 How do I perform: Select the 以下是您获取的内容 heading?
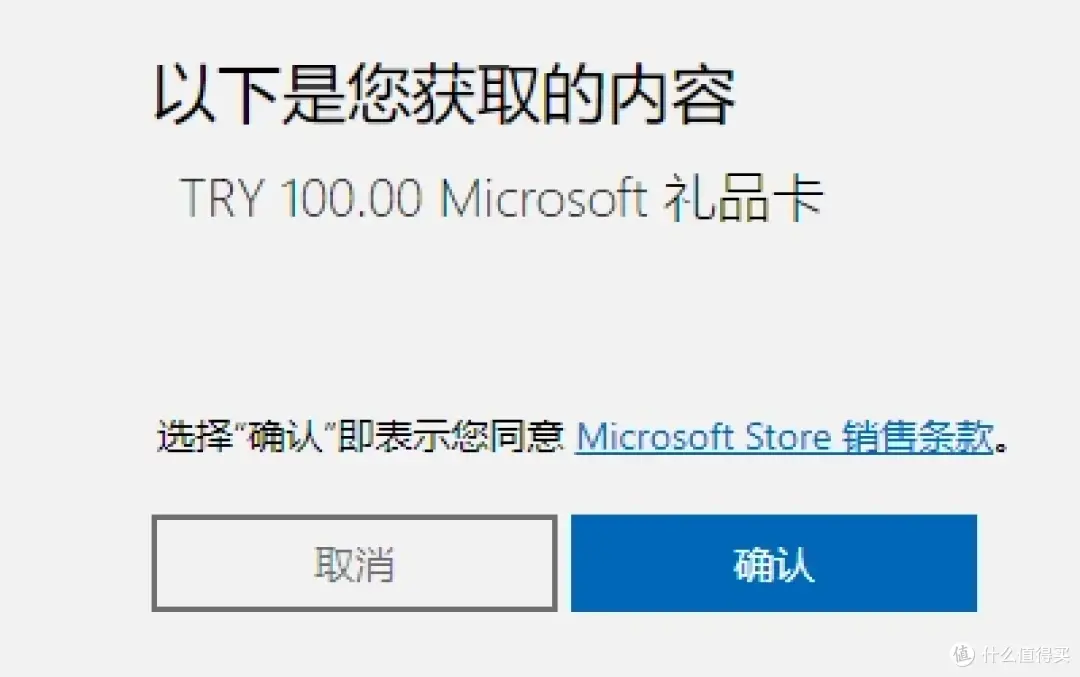[444, 96]
